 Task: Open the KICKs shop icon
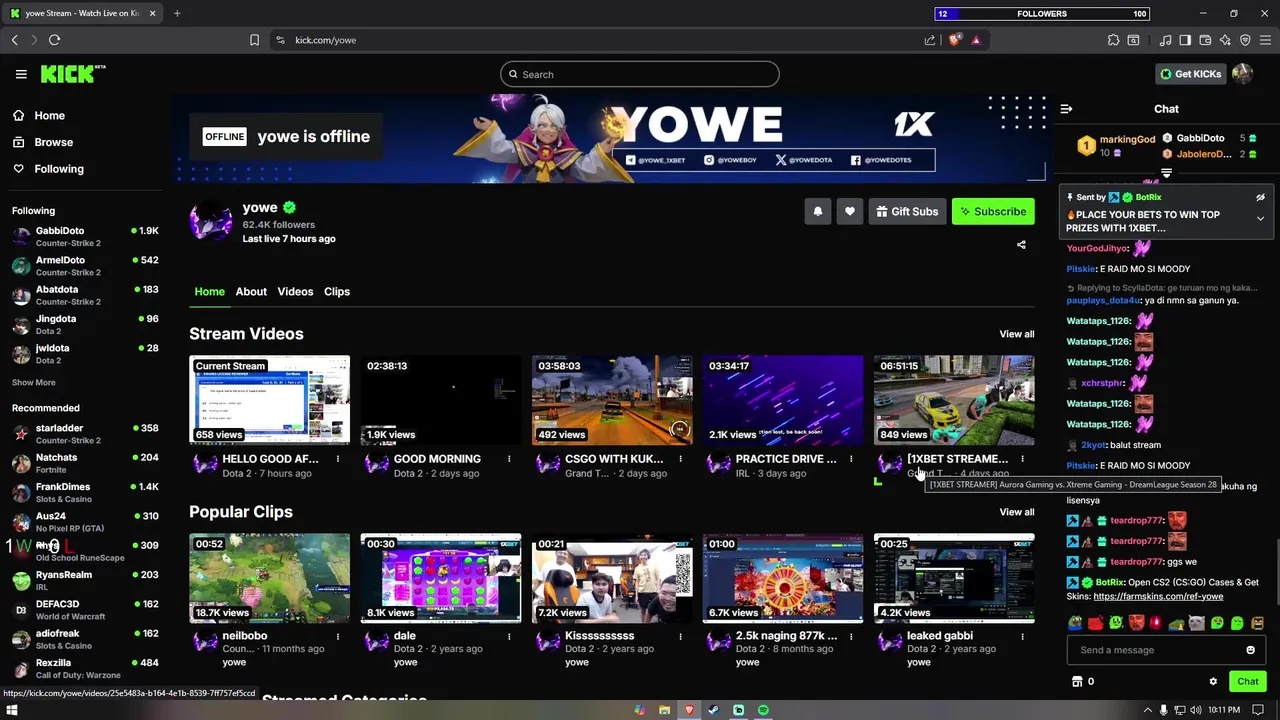pyautogui.click(x=1077, y=682)
